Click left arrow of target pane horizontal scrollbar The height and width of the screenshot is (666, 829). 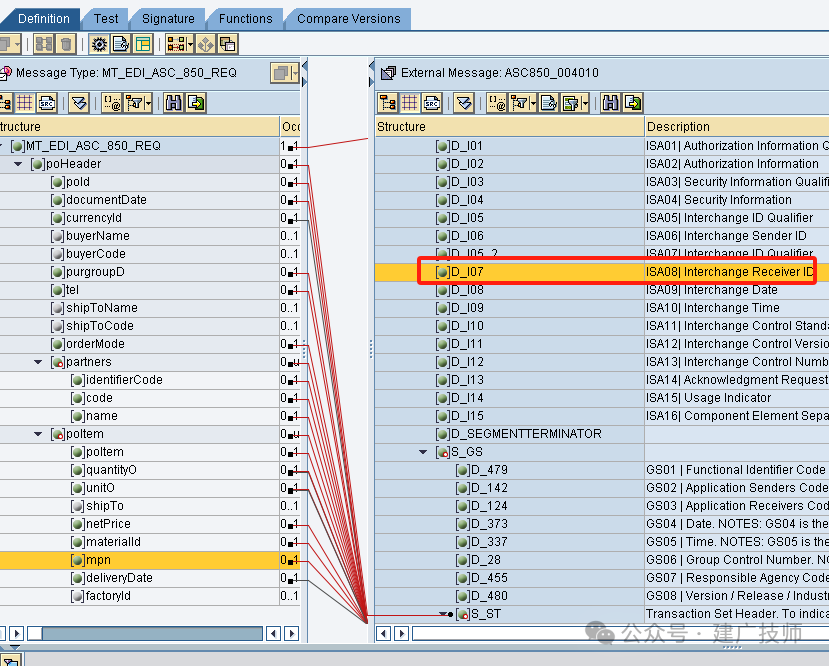coord(384,633)
